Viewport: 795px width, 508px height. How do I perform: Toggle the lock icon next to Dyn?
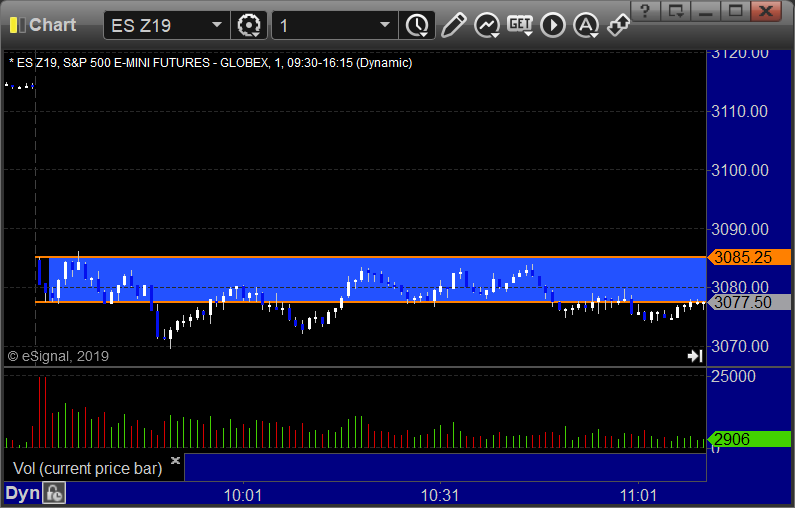pos(54,493)
